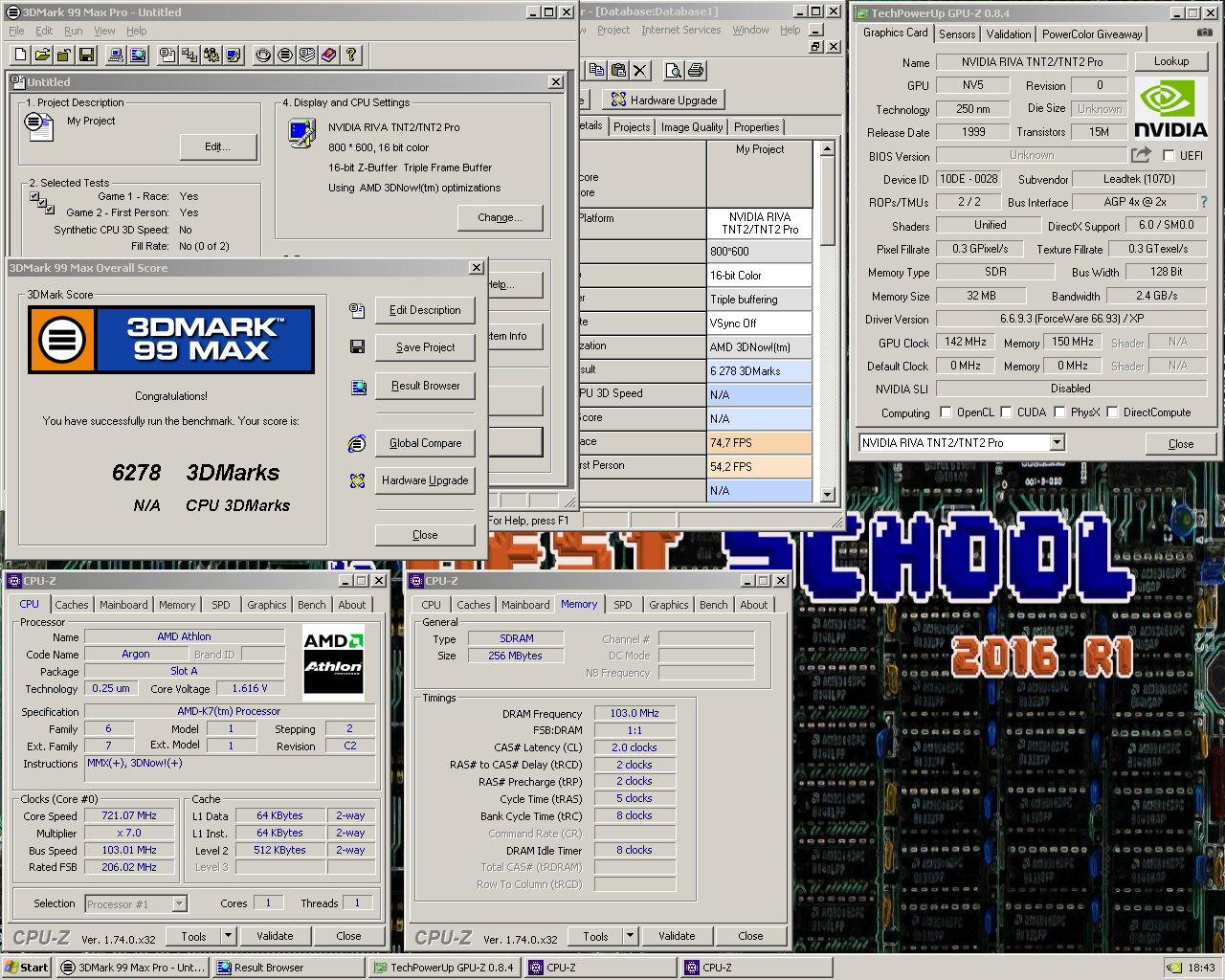The image size is (1225, 980).
Task: Switch to Result Browser in the taskbar
Action: [x=289, y=968]
